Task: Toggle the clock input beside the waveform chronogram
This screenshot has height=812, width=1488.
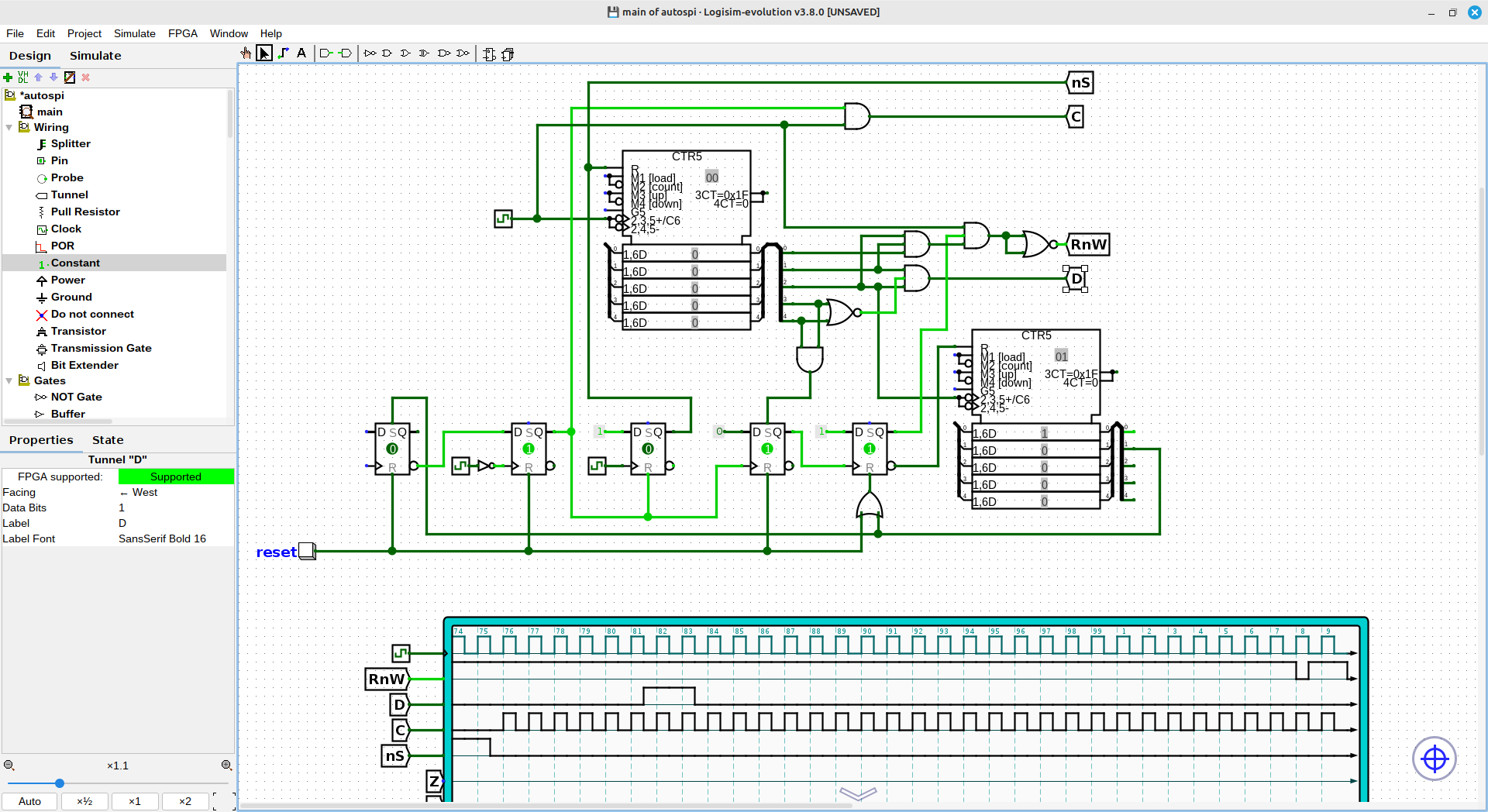Action: coord(401,653)
